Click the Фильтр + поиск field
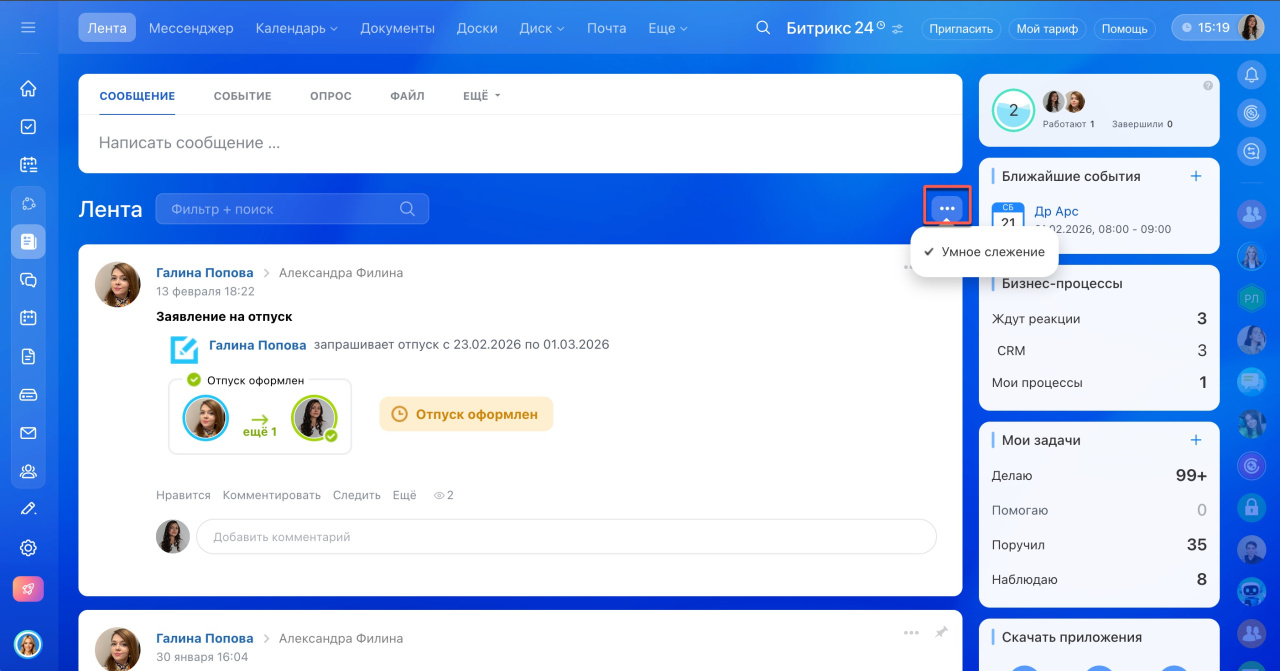The width and height of the screenshot is (1280, 671). coord(280,209)
